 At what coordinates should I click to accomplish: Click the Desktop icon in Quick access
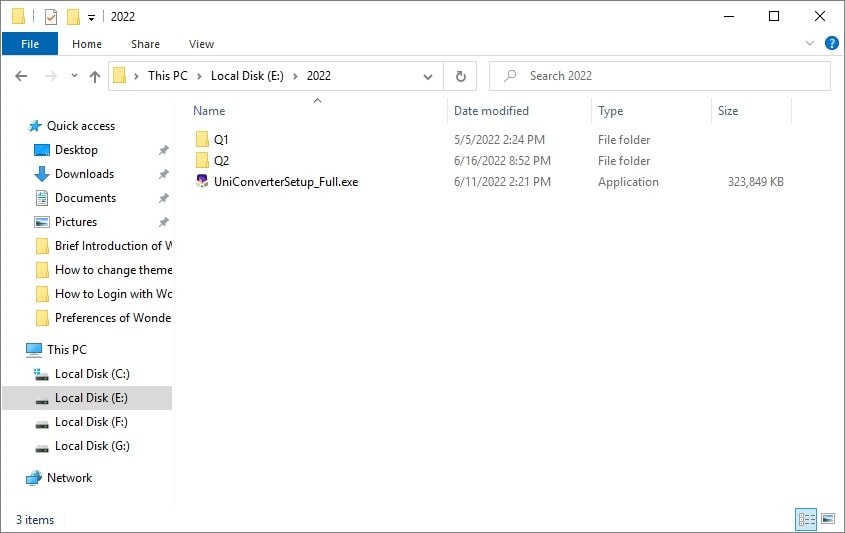coord(41,150)
